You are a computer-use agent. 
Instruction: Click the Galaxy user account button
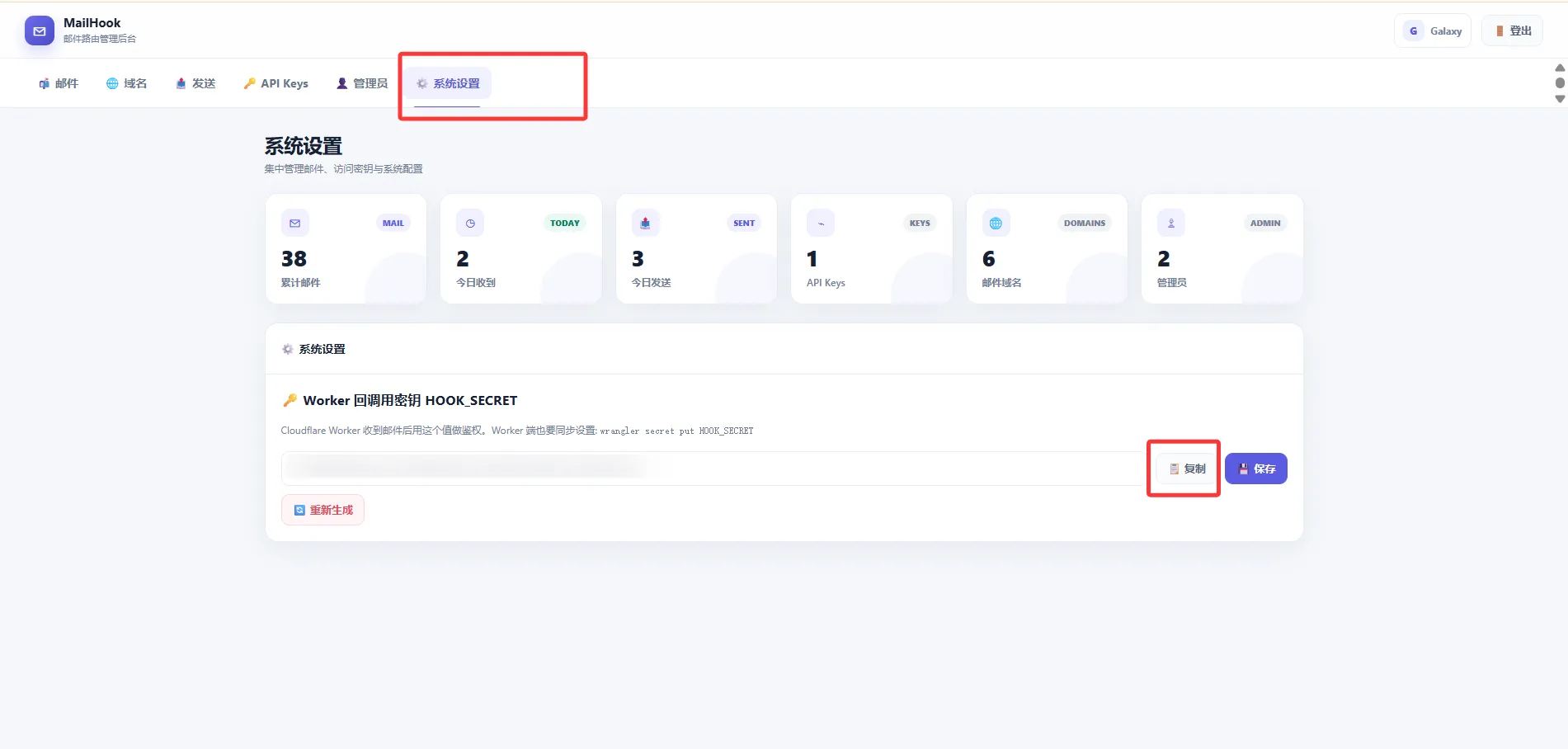pos(1434,31)
